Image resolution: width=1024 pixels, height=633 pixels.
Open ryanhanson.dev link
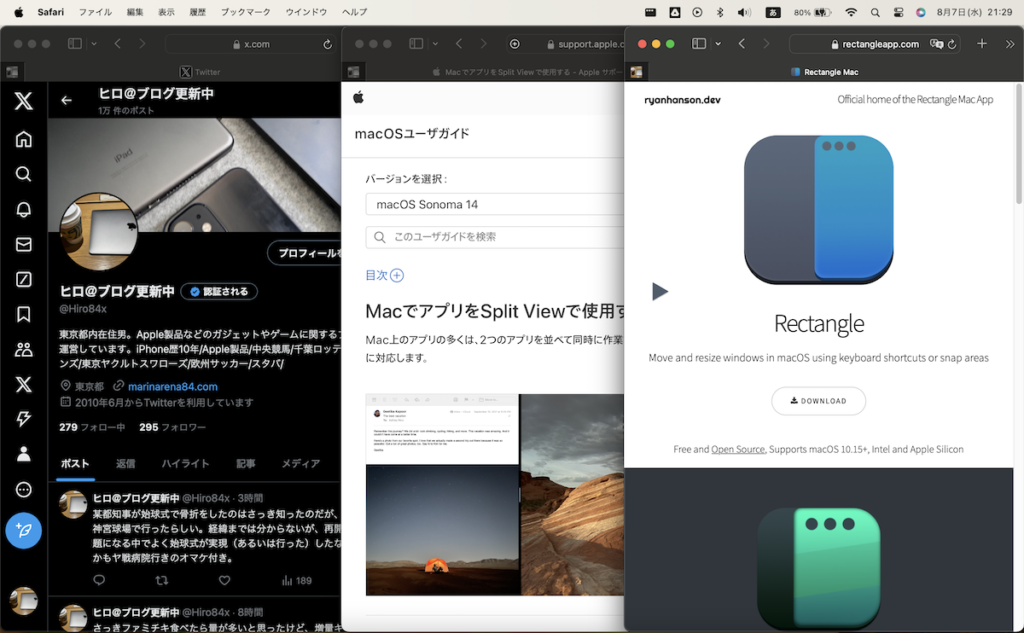coord(682,100)
